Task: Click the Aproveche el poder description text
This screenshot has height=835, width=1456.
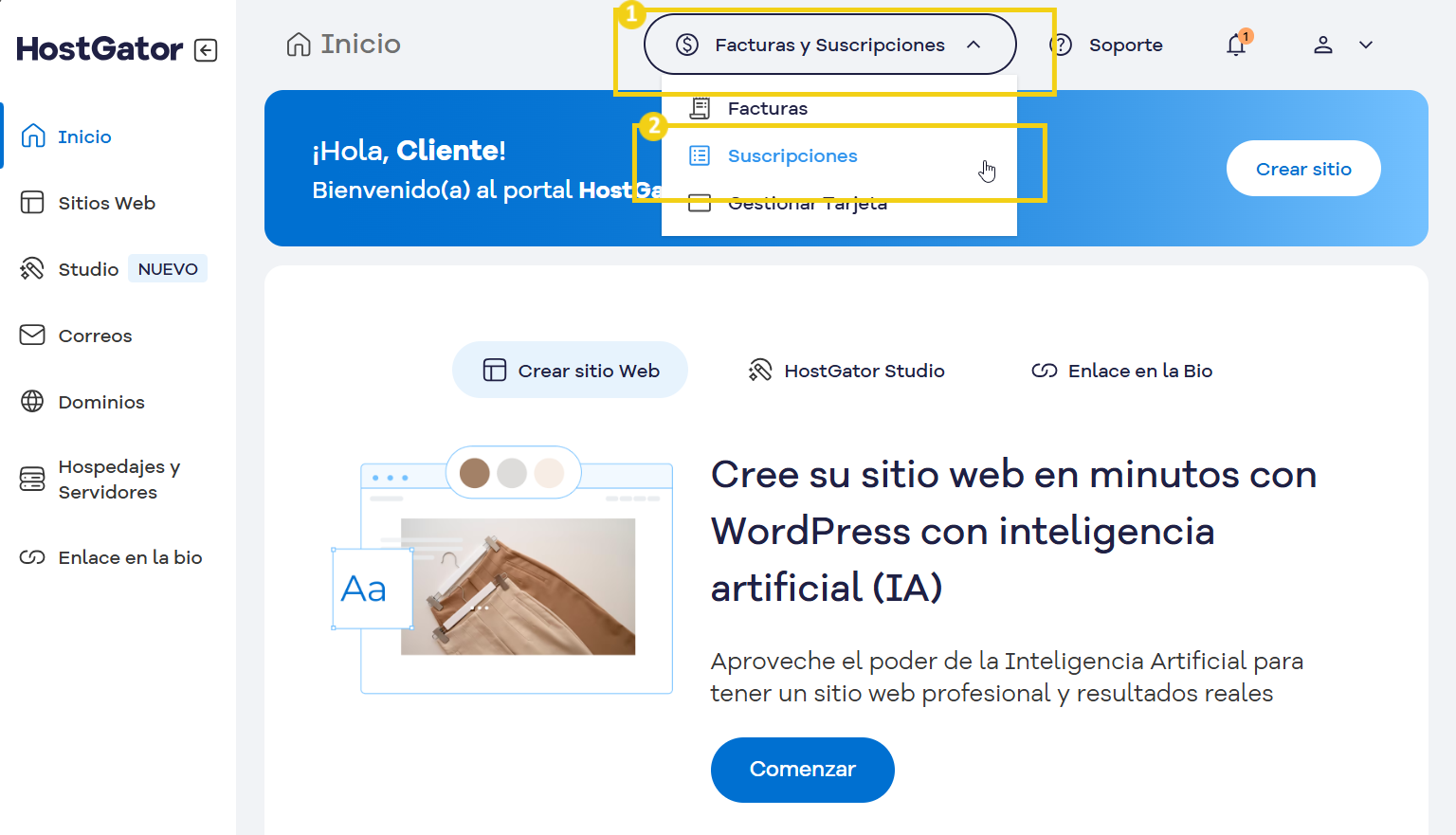Action: click(1007, 677)
